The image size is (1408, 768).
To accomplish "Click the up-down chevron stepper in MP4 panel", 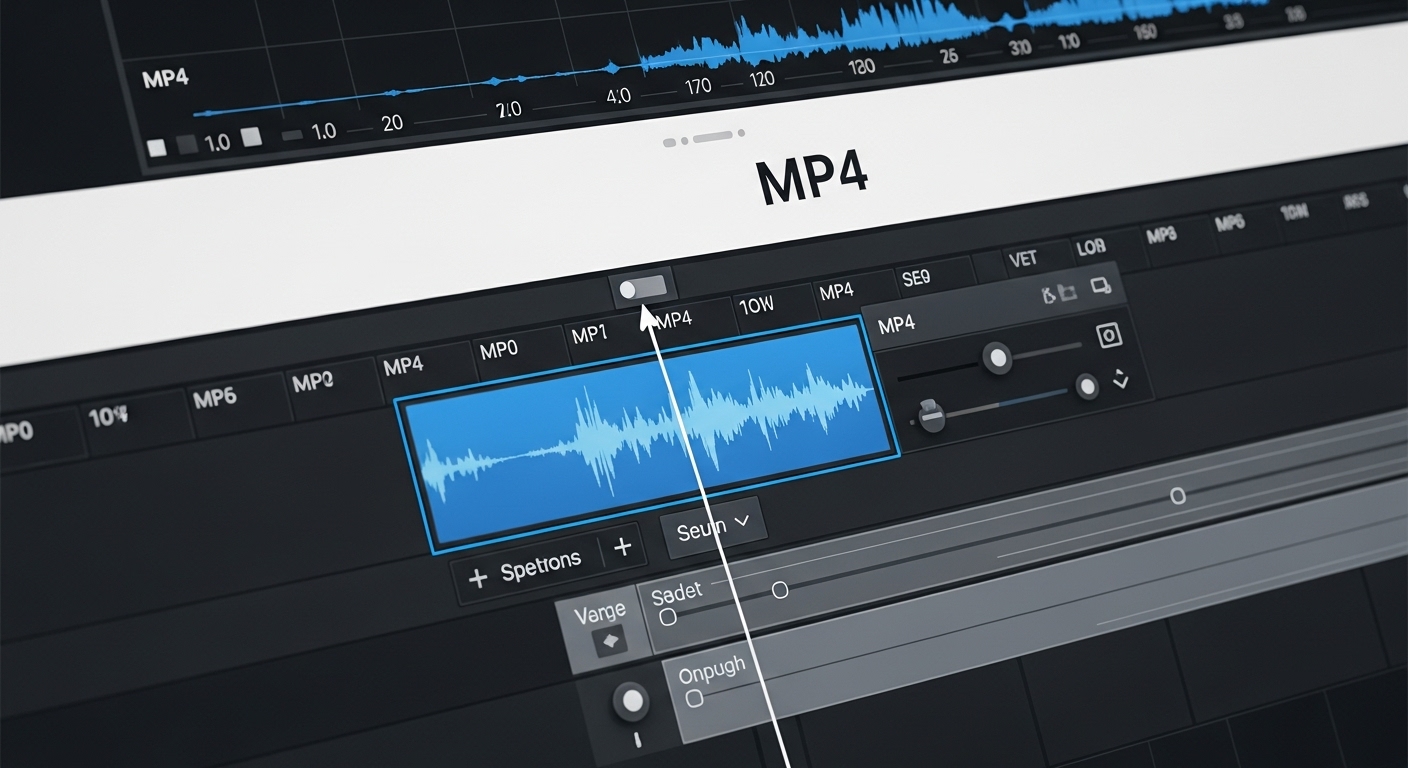I will pos(1120,379).
